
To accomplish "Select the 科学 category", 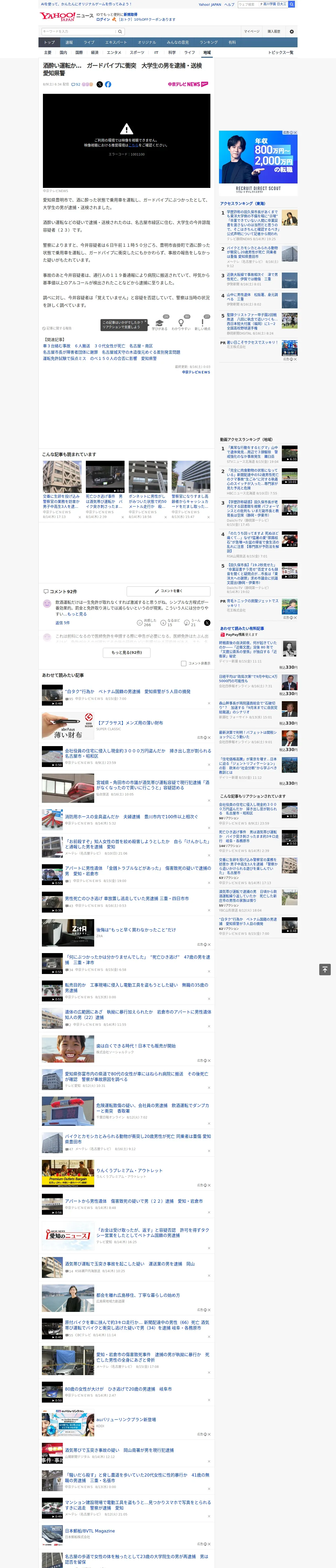I will [172, 52].
